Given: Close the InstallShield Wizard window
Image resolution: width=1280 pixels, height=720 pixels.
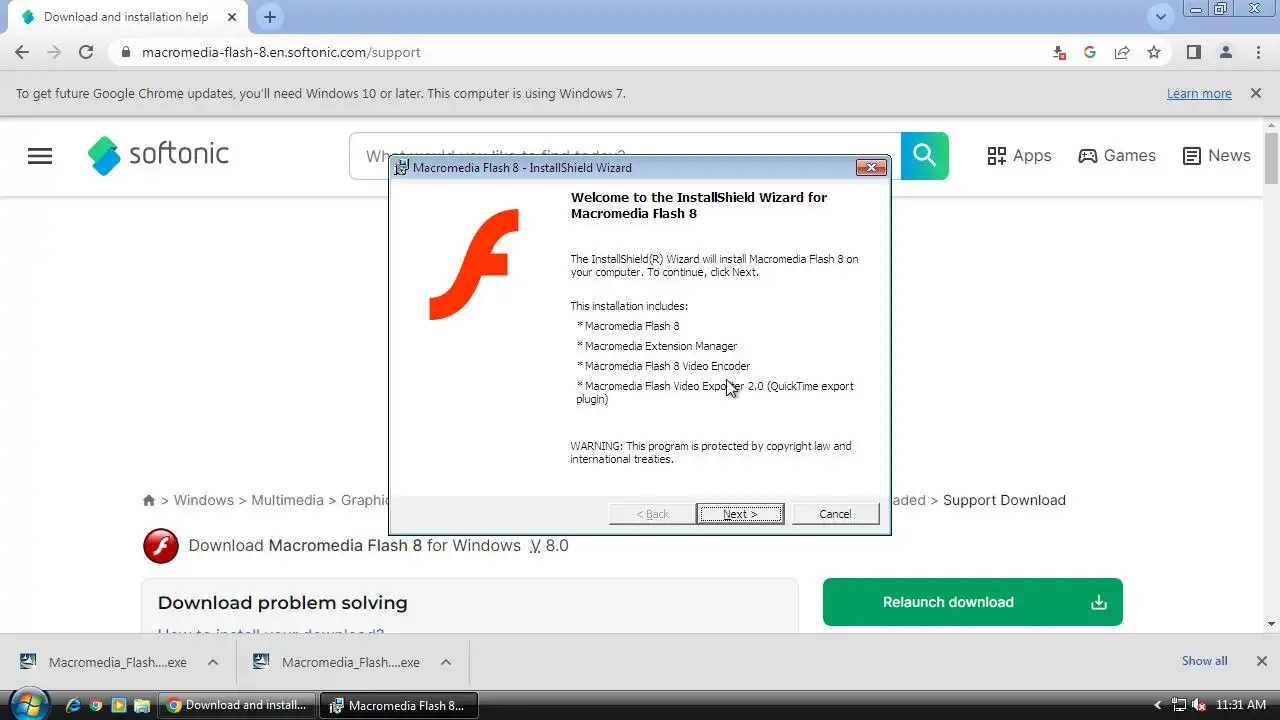Looking at the screenshot, I should [871, 167].
